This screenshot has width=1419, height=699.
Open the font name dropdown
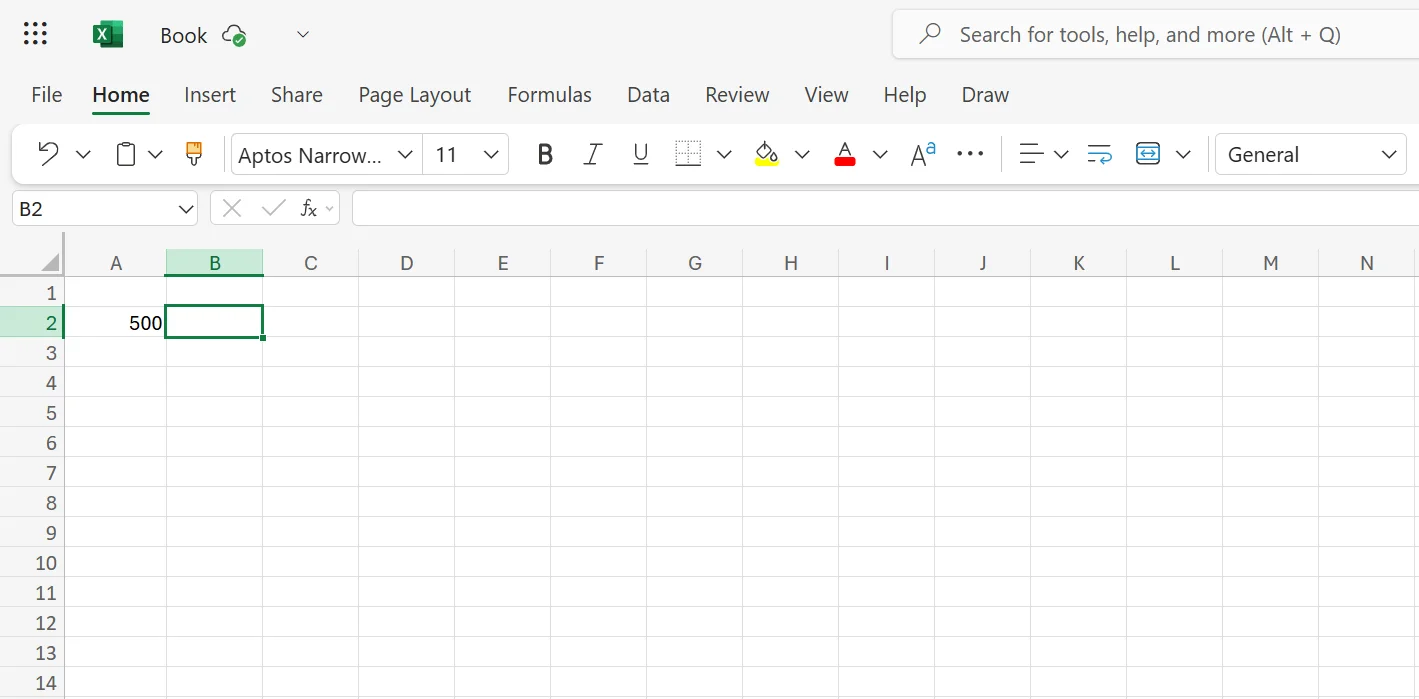[x=404, y=154]
